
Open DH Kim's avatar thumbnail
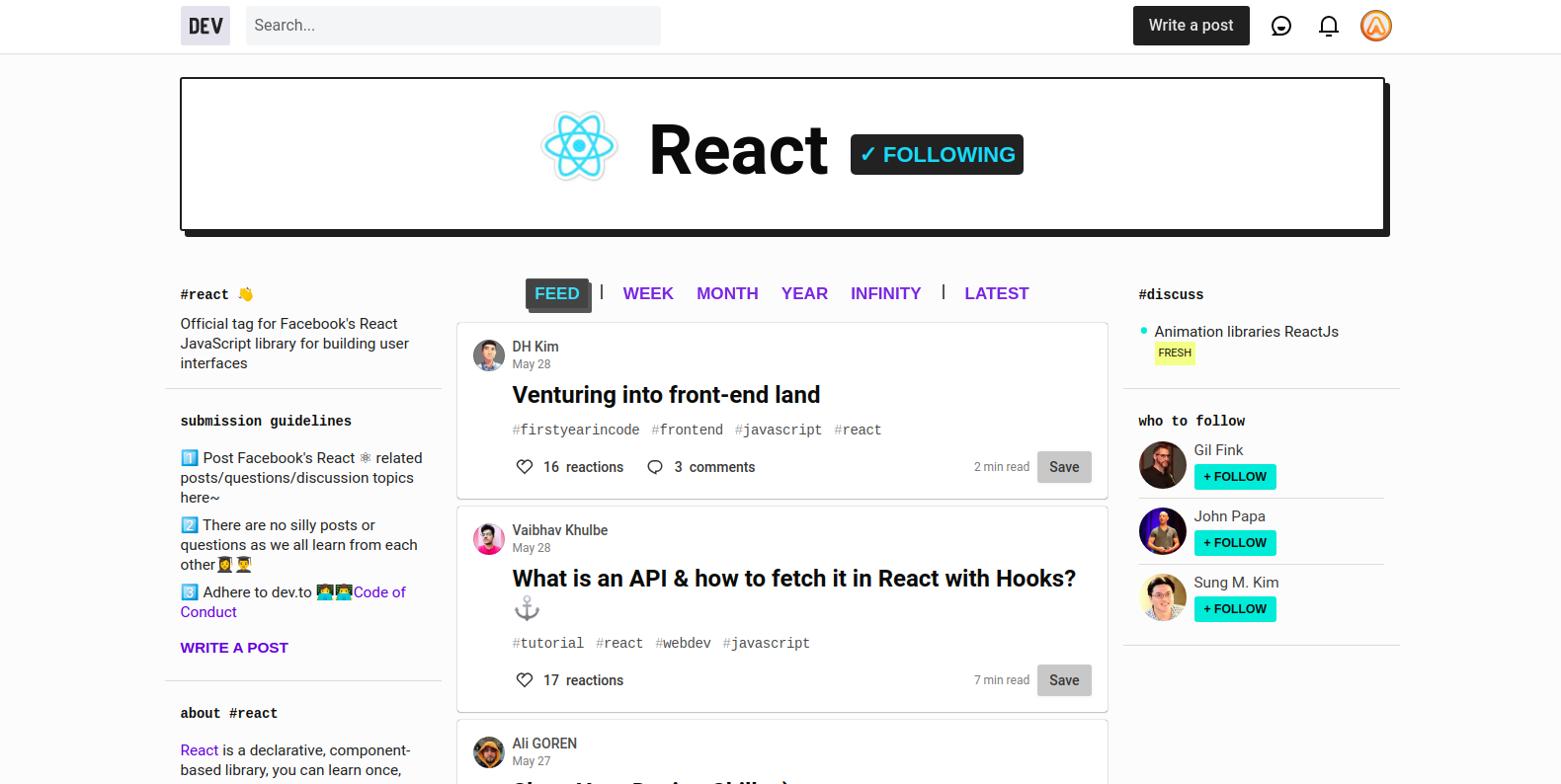[489, 355]
